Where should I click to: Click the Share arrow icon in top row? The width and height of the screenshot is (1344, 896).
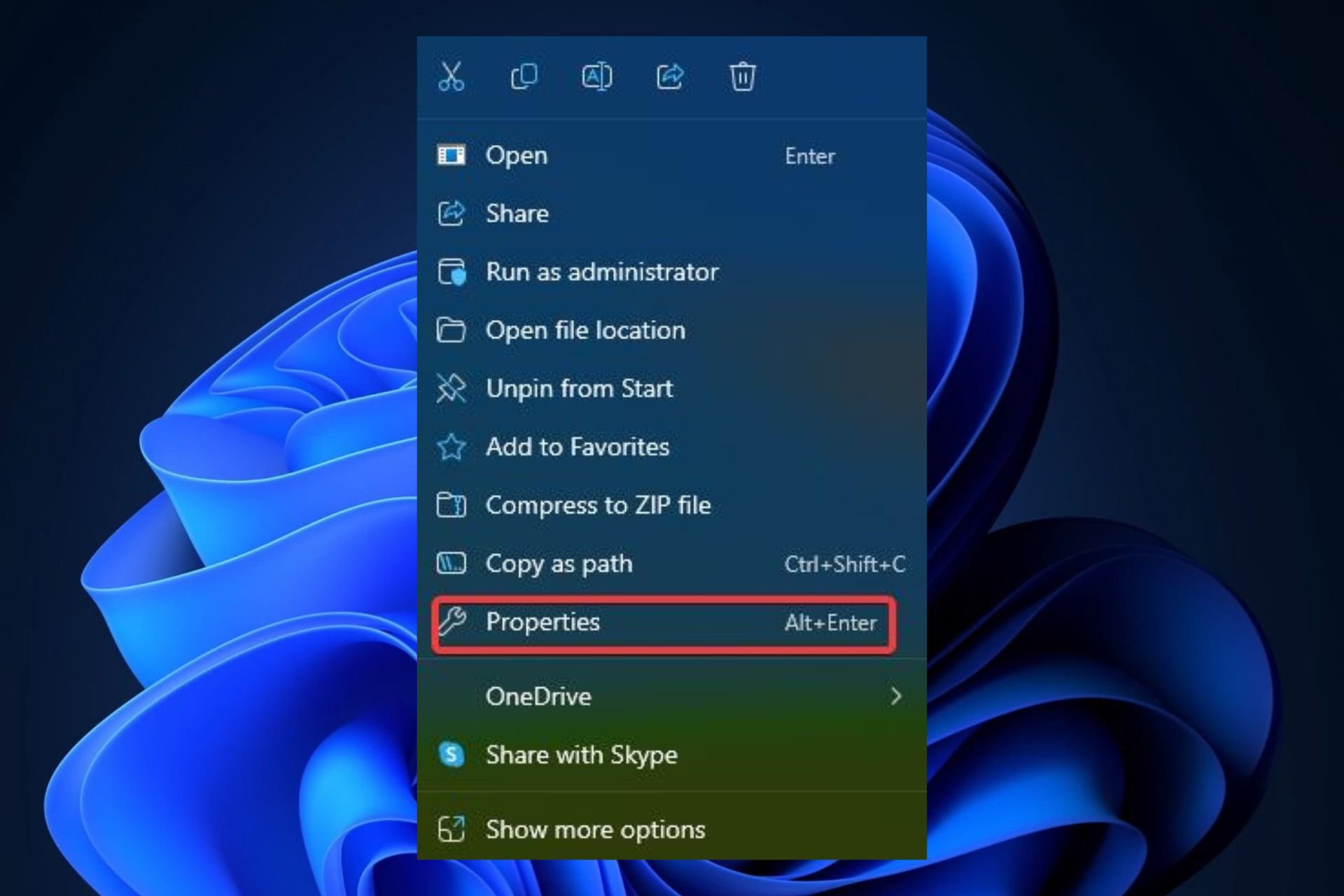tap(670, 76)
